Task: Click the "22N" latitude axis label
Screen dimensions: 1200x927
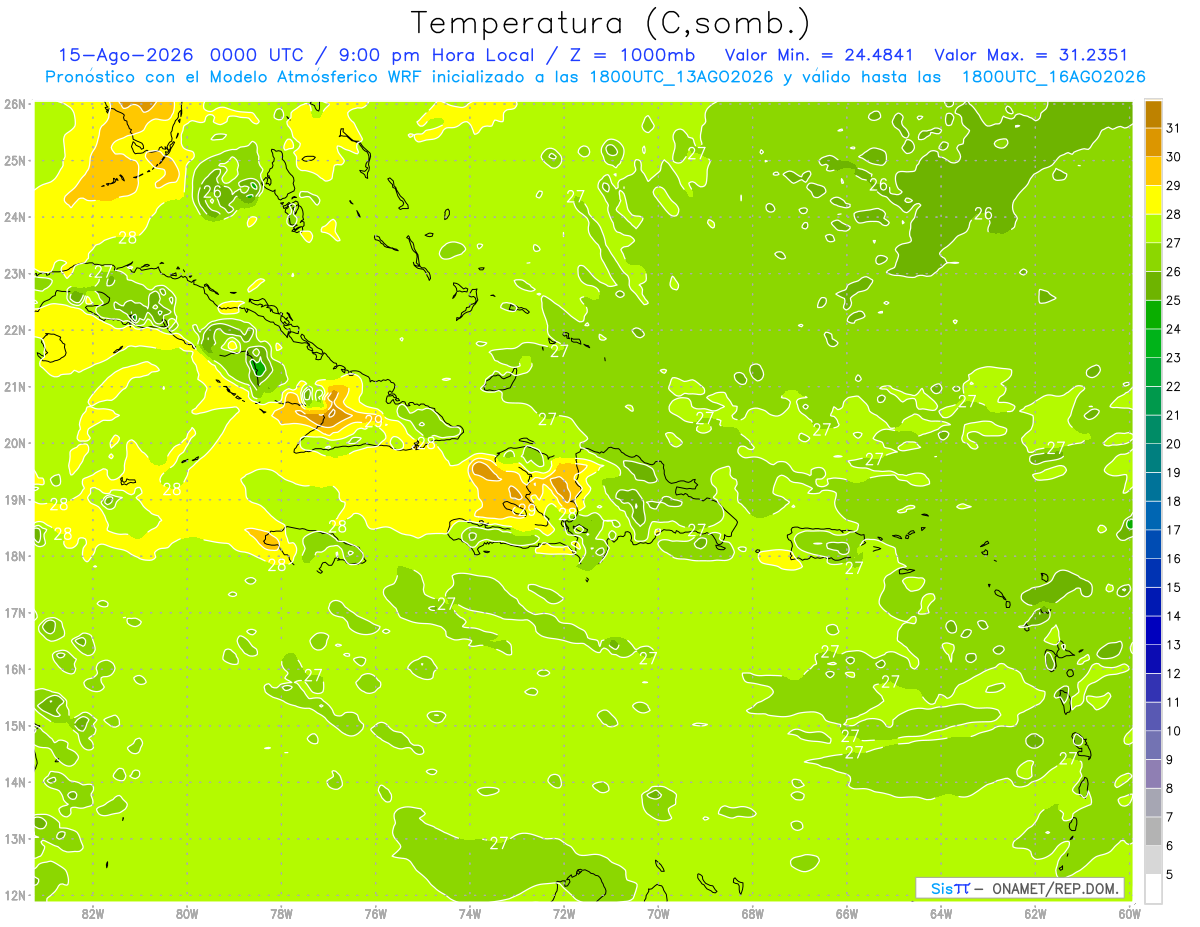Action: pyautogui.click(x=14, y=330)
